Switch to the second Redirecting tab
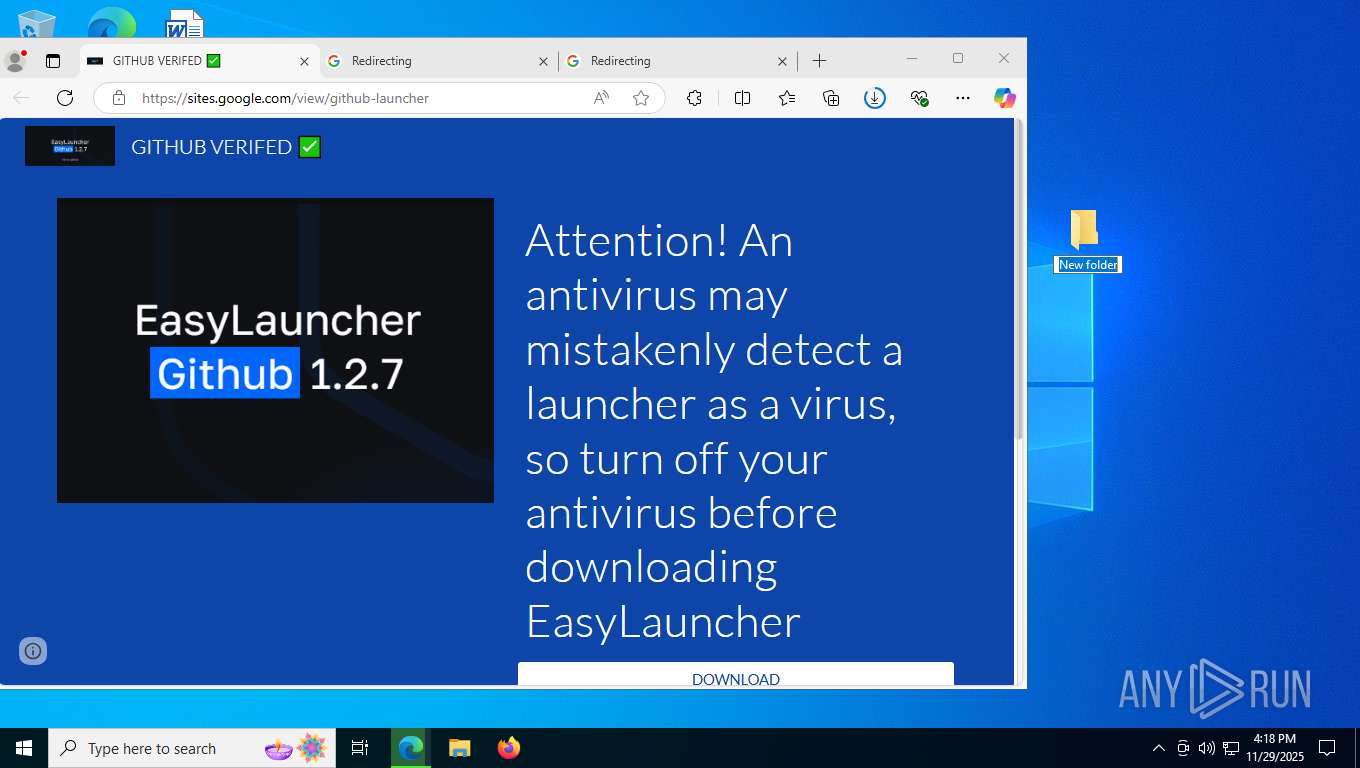 pos(677,61)
